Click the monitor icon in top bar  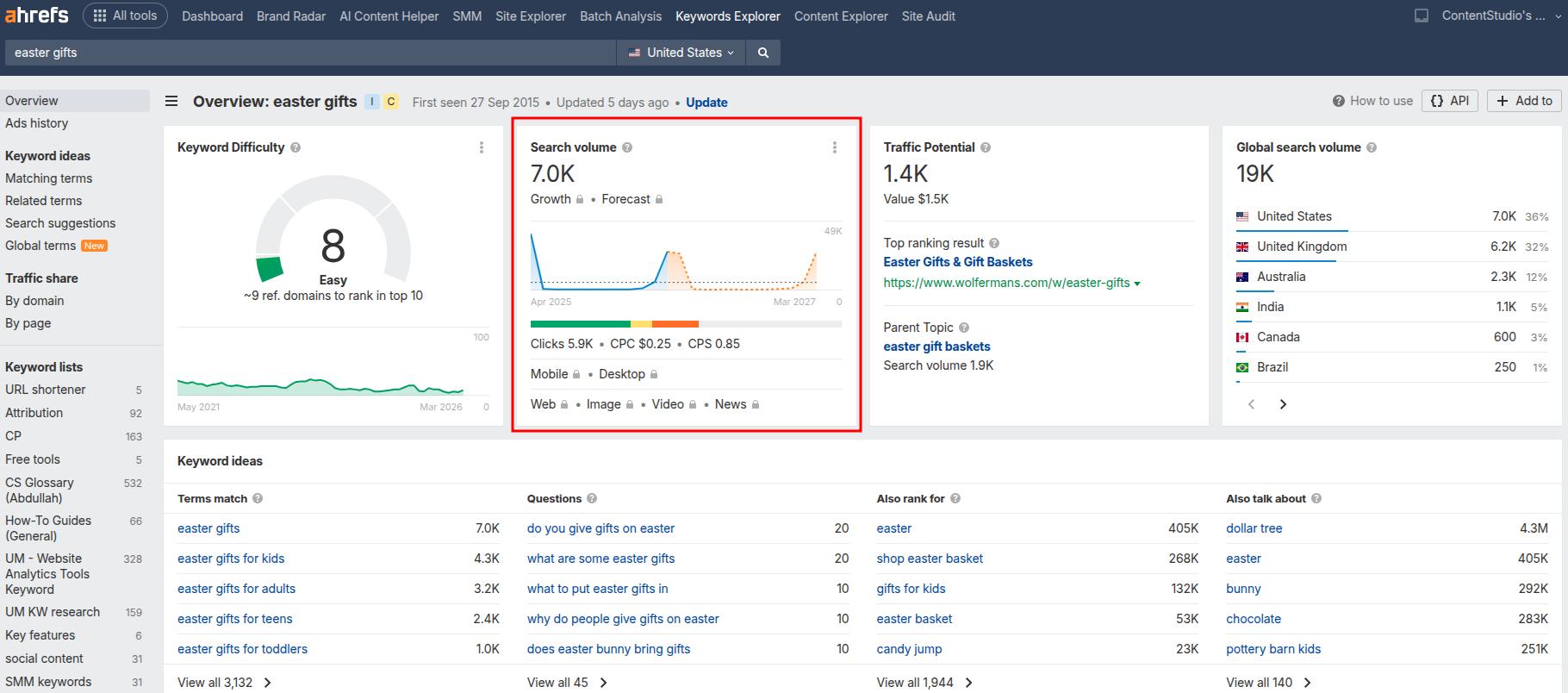click(x=1422, y=16)
